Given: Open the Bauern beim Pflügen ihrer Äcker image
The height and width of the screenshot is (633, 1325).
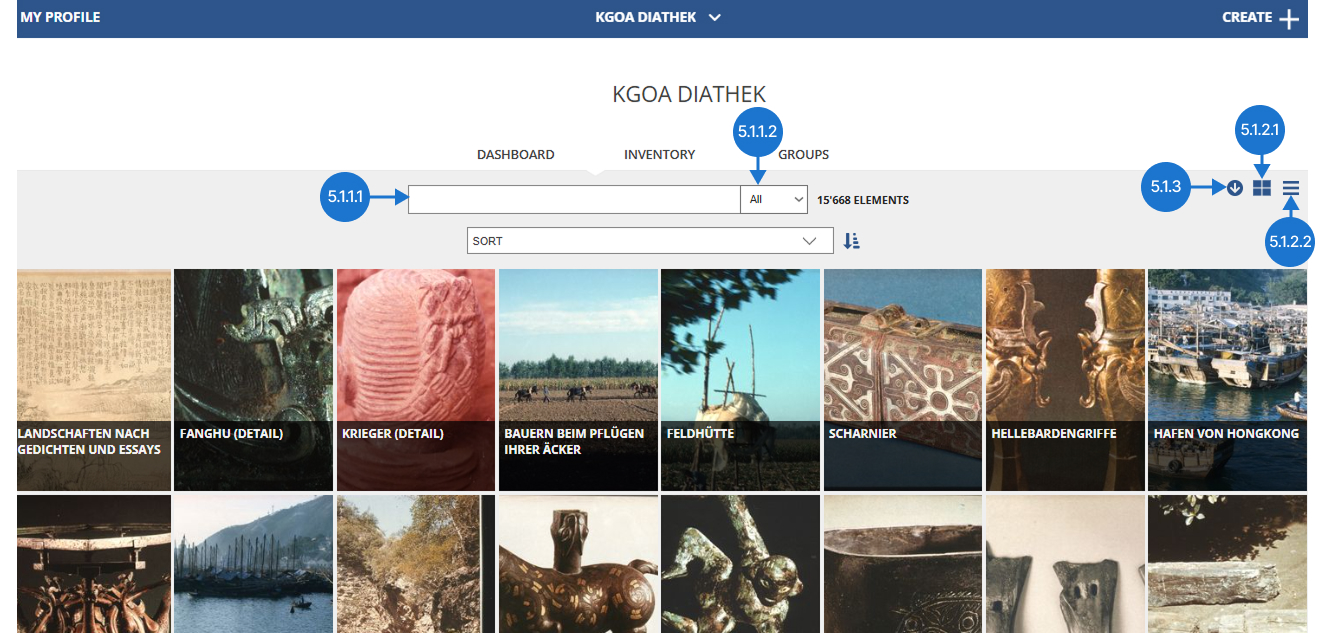Looking at the screenshot, I should pos(578,379).
